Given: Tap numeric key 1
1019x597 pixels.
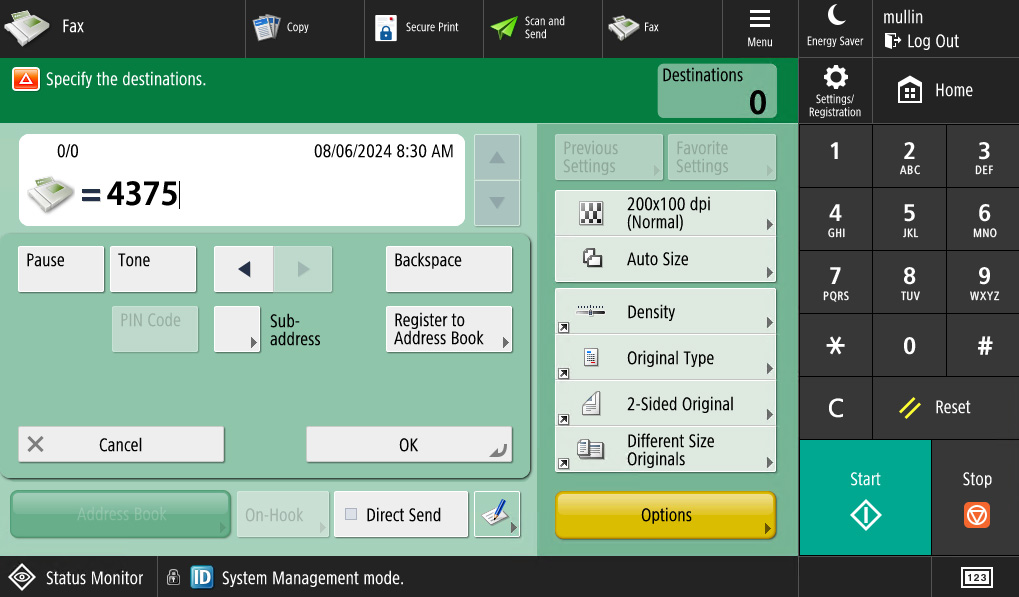Looking at the screenshot, I should (835, 156).
